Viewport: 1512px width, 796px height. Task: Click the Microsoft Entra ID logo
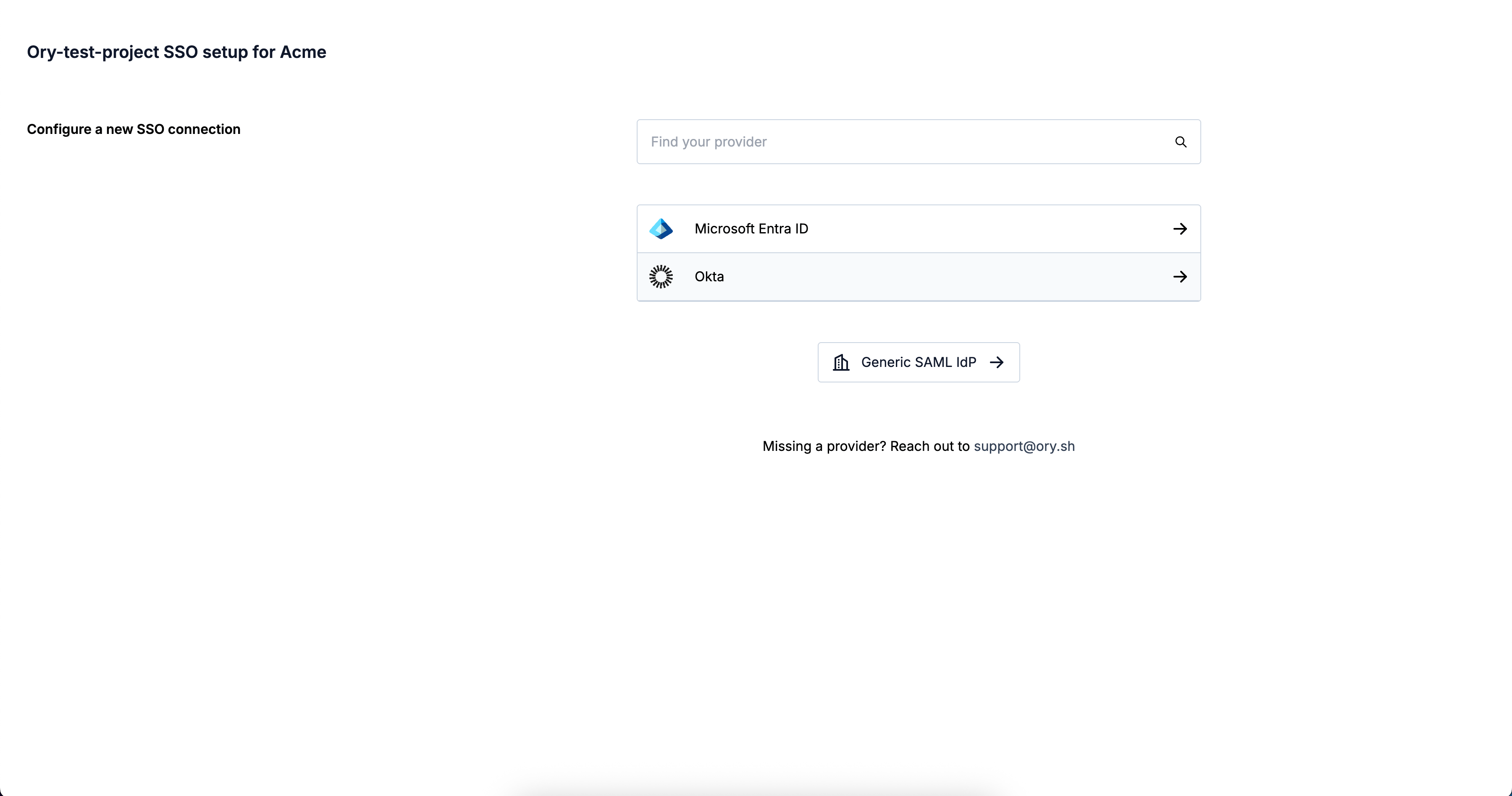point(661,229)
